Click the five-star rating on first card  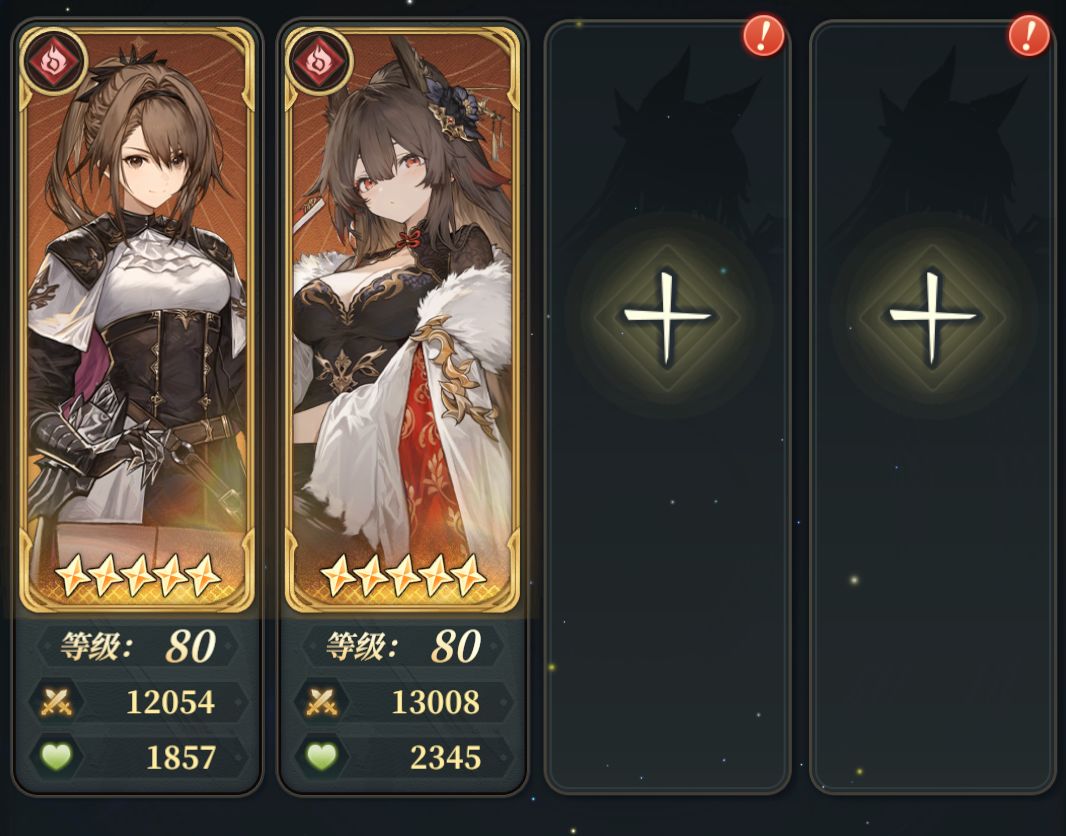[x=137, y=575]
